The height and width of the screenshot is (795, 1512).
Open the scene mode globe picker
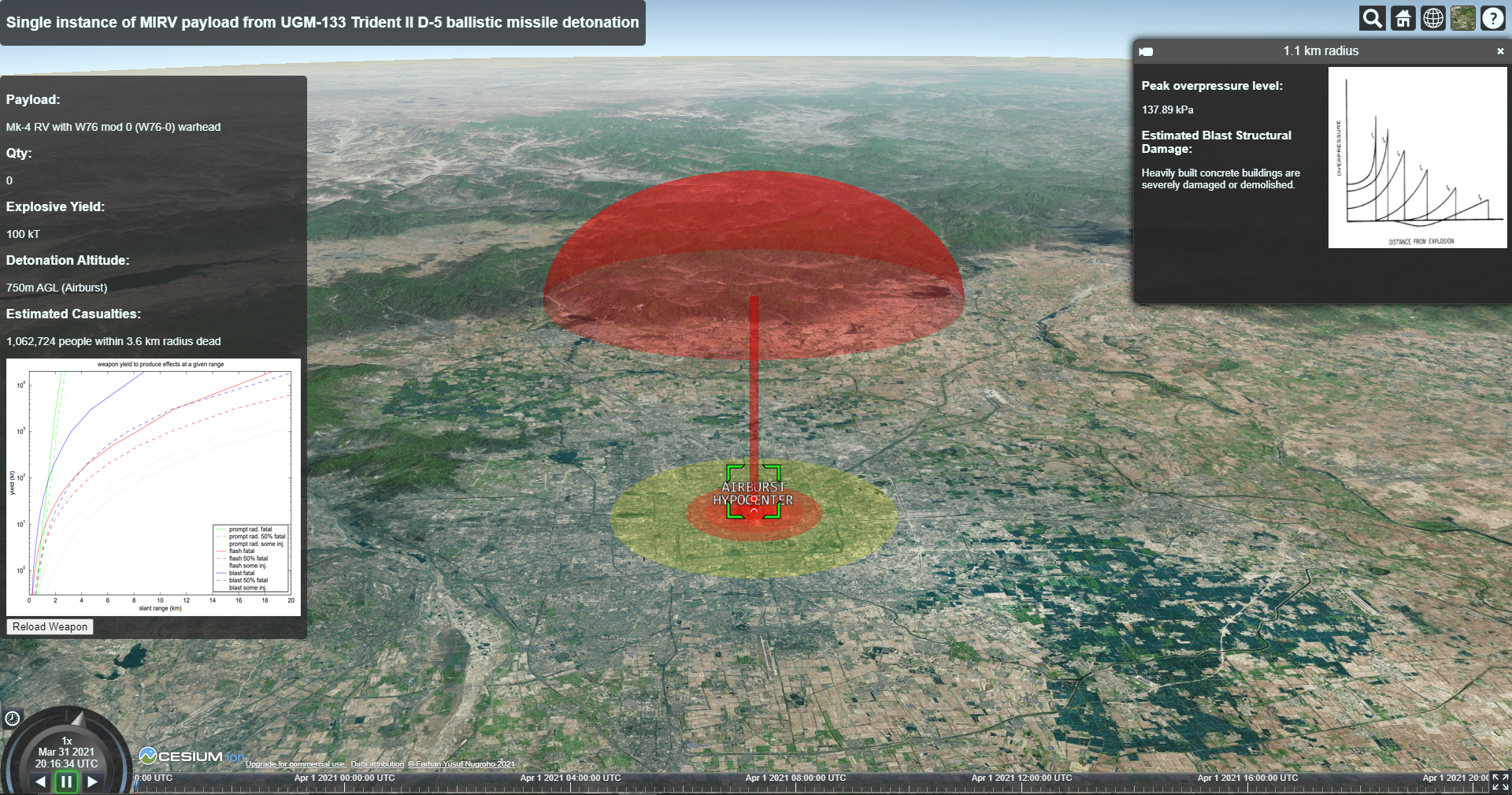(x=1433, y=18)
